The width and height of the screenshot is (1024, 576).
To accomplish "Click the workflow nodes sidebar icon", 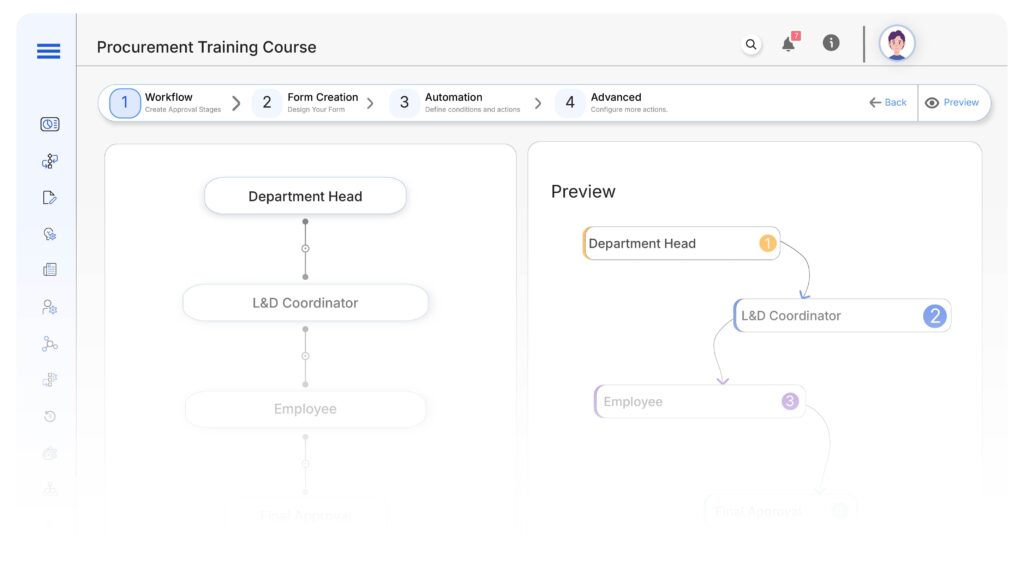I will click(50, 161).
